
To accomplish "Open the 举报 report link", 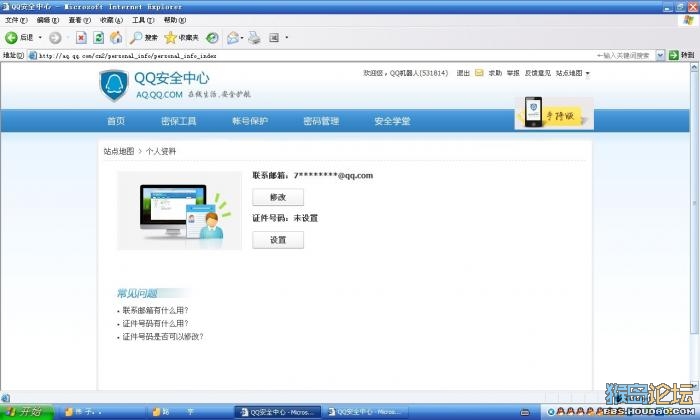I will point(513,73).
